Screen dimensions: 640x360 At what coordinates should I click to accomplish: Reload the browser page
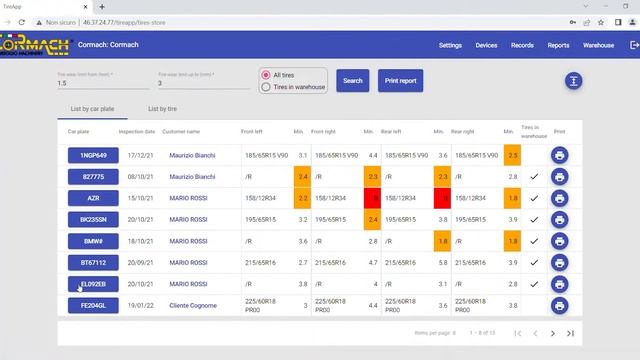coord(22,22)
